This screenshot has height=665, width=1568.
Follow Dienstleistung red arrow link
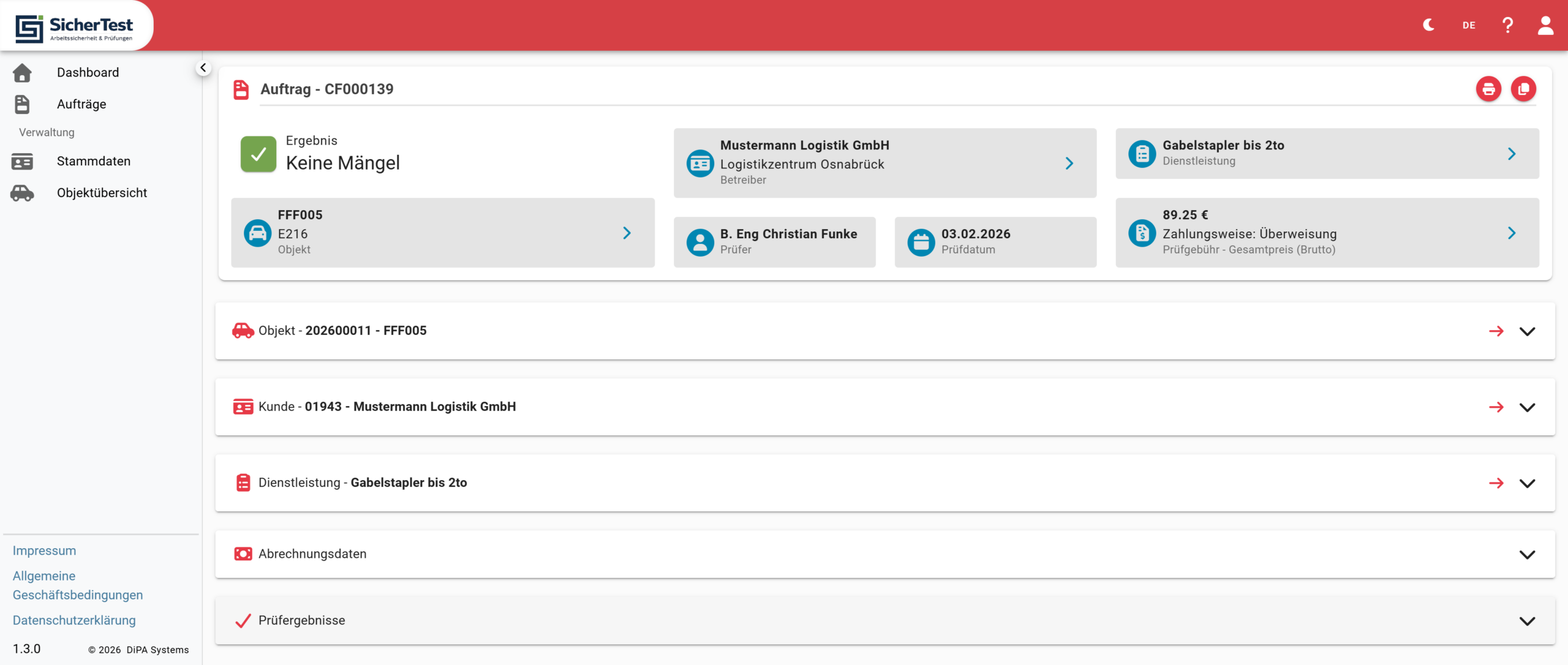pyautogui.click(x=1496, y=483)
